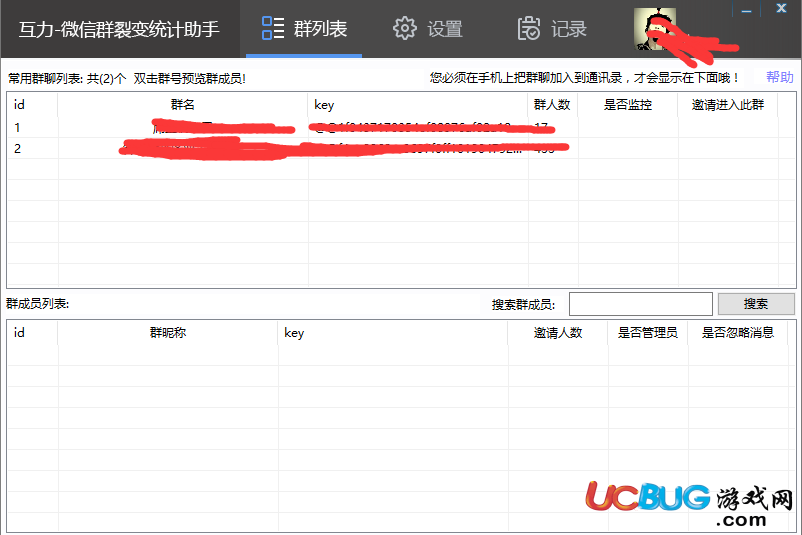Open the 设置 tab
This screenshot has width=802, height=535.
[428, 29]
